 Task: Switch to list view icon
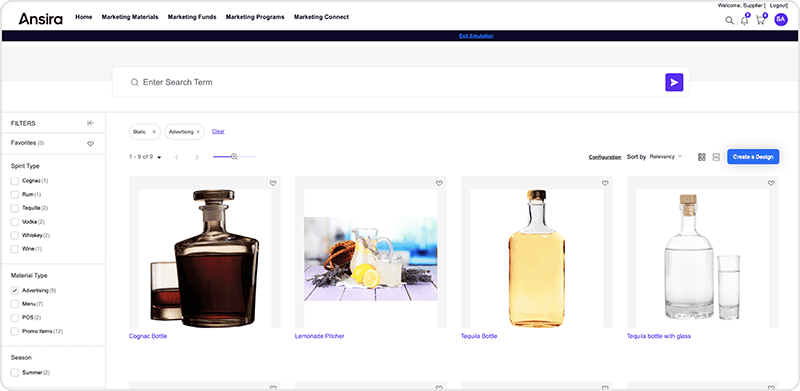pyautogui.click(x=716, y=157)
